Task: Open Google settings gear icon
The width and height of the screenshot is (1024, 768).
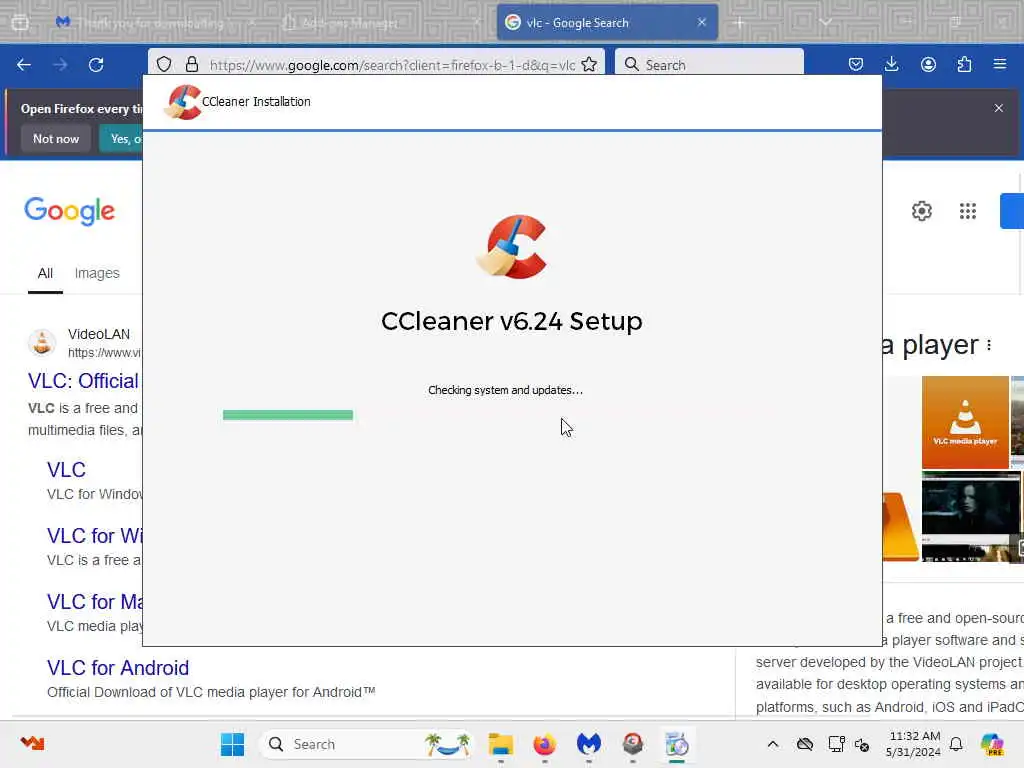Action: (921, 211)
